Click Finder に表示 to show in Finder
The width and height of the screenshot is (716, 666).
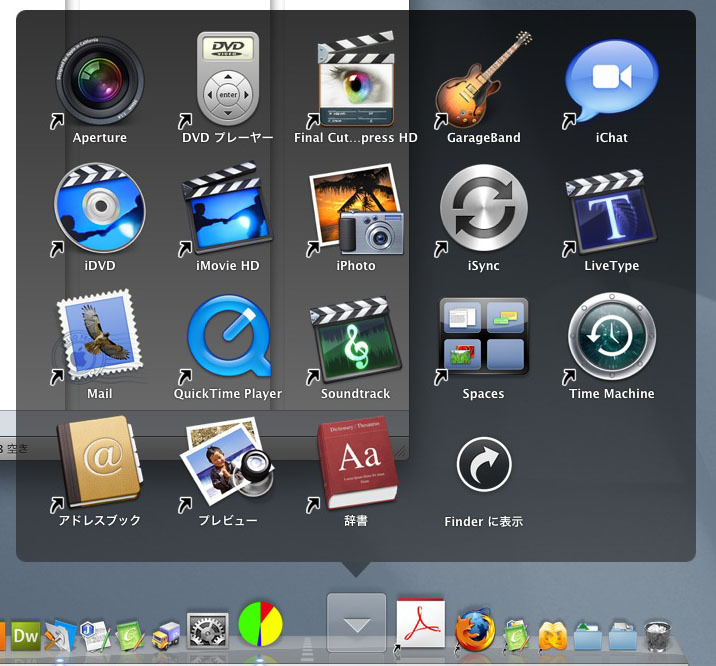(x=484, y=465)
